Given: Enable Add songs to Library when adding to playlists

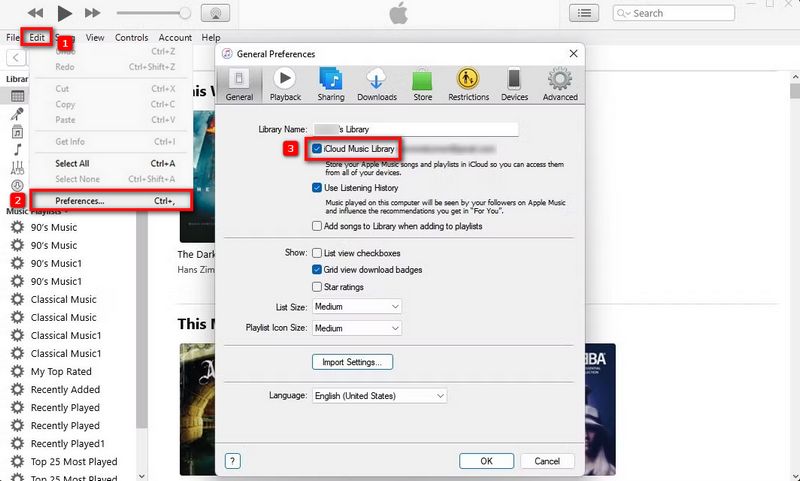Looking at the screenshot, I should coord(317,226).
